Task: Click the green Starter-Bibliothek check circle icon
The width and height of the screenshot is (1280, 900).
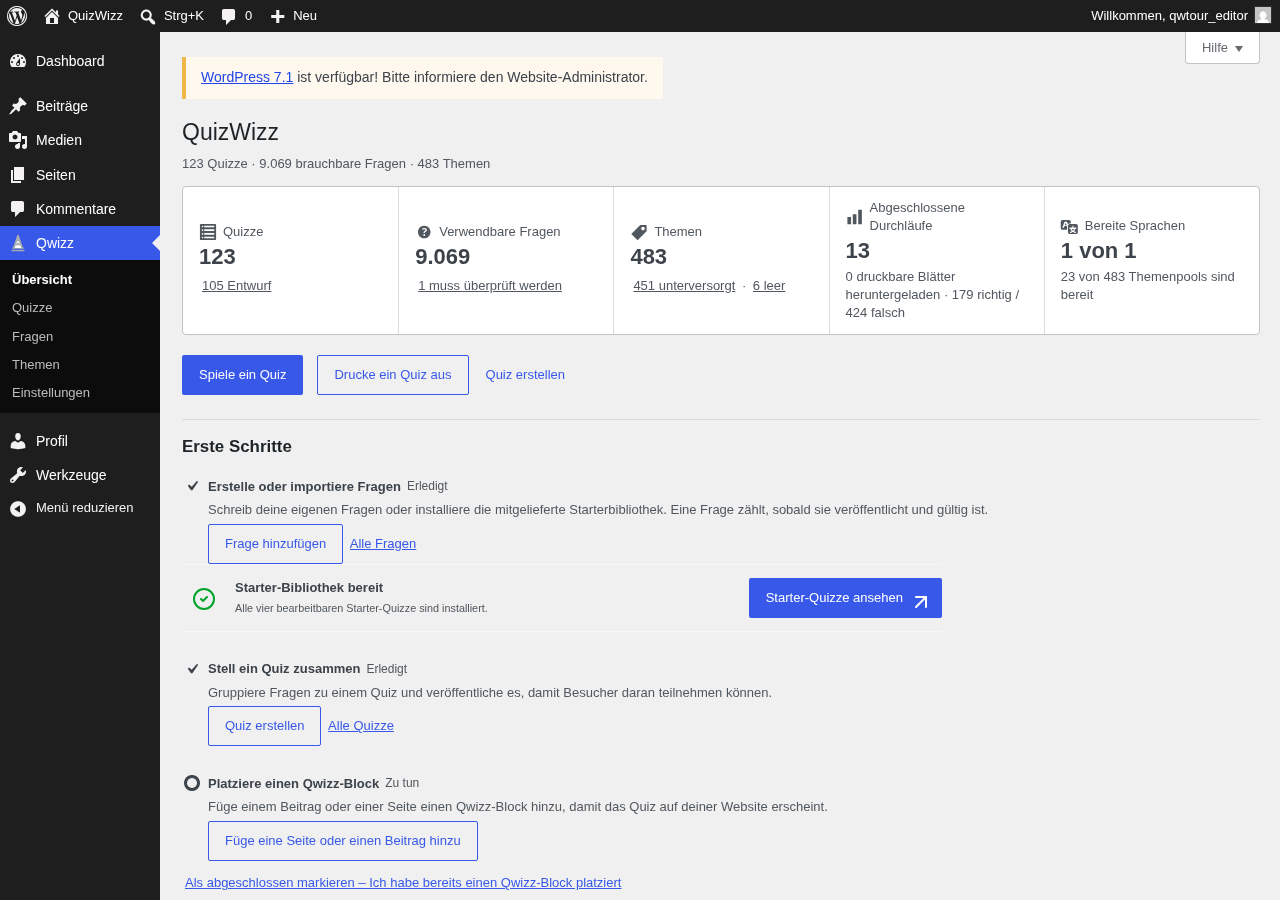Action: 204,599
